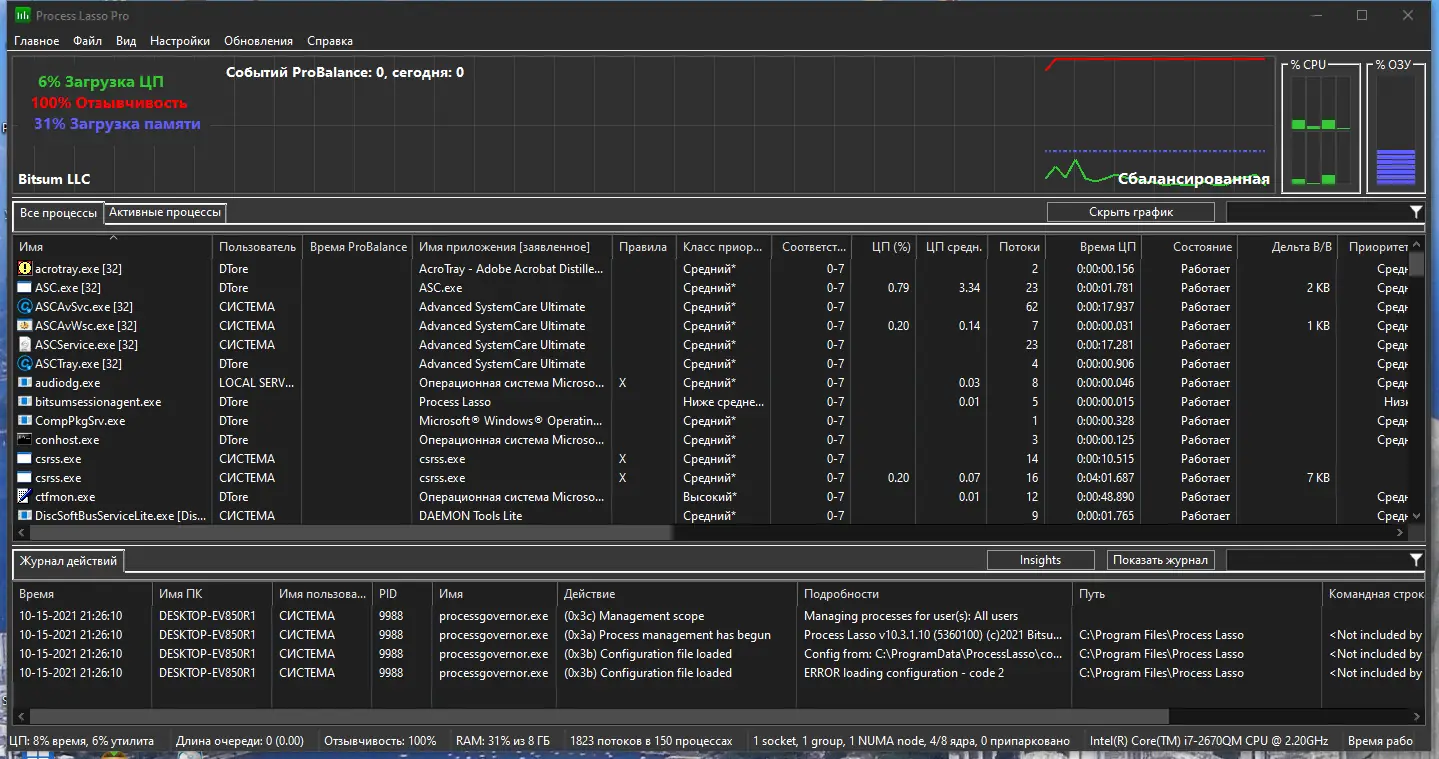The height and width of the screenshot is (759, 1439).
Task: Click the filter funnel icon above action log
Action: [x=1416, y=560]
